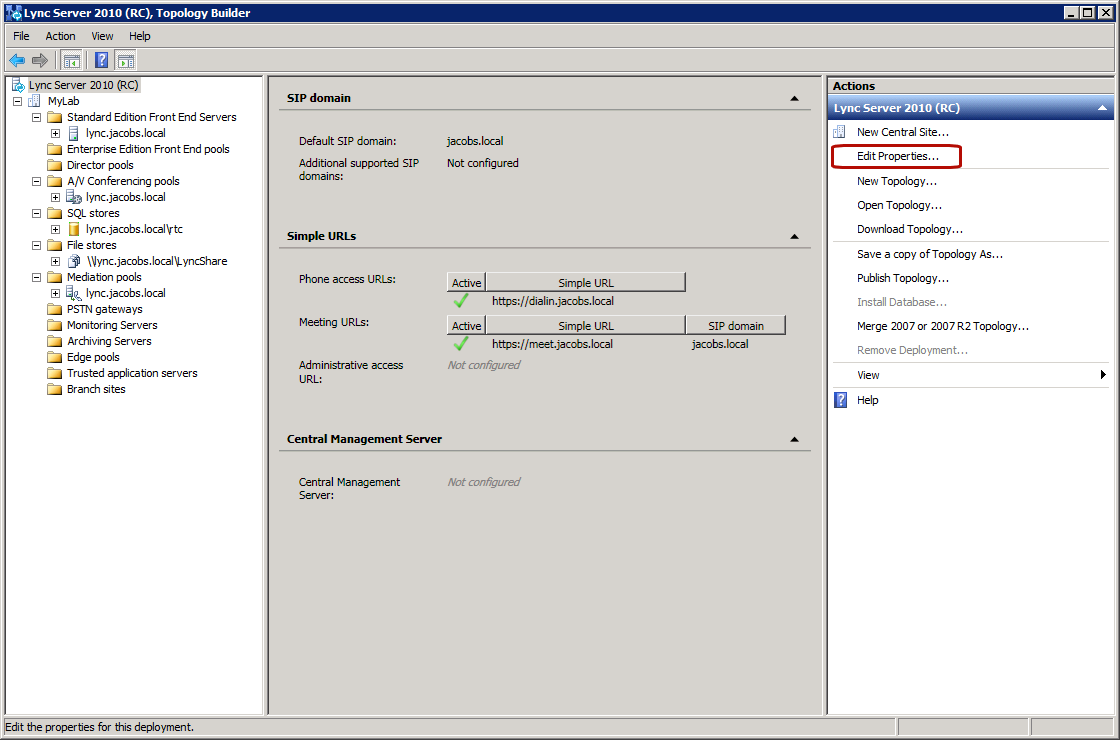This screenshot has height=740, width=1120.
Task: Click Publish Topology... action
Action: (903, 278)
